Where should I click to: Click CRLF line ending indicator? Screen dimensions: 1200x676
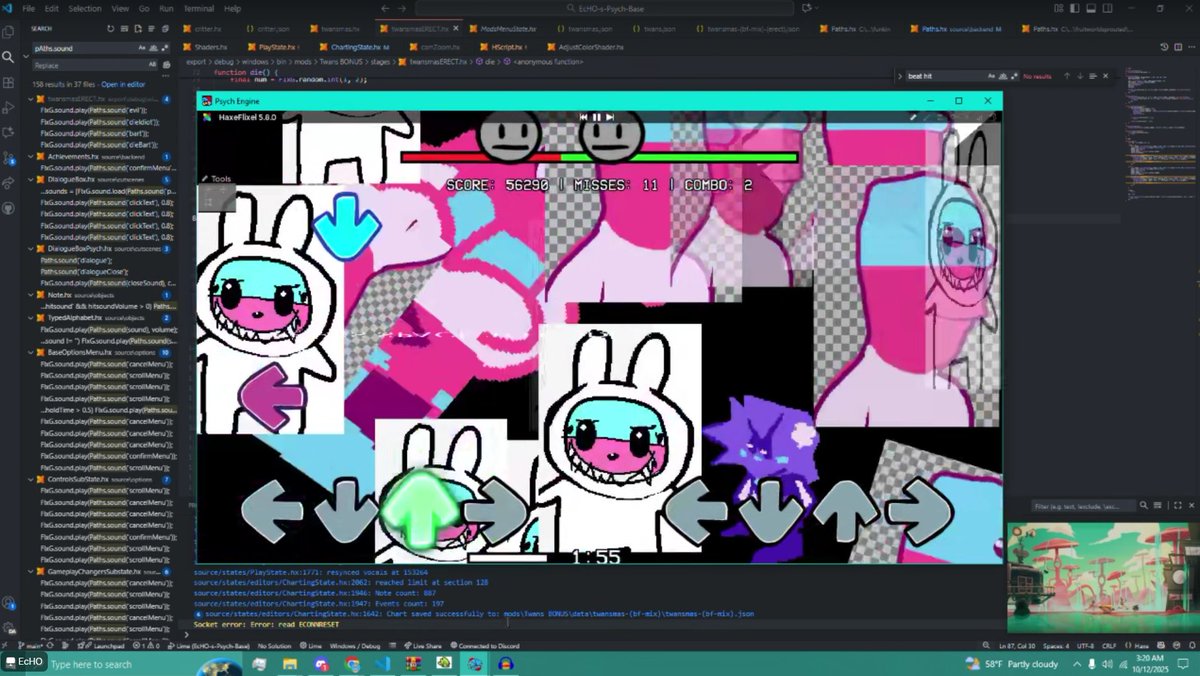1109,646
